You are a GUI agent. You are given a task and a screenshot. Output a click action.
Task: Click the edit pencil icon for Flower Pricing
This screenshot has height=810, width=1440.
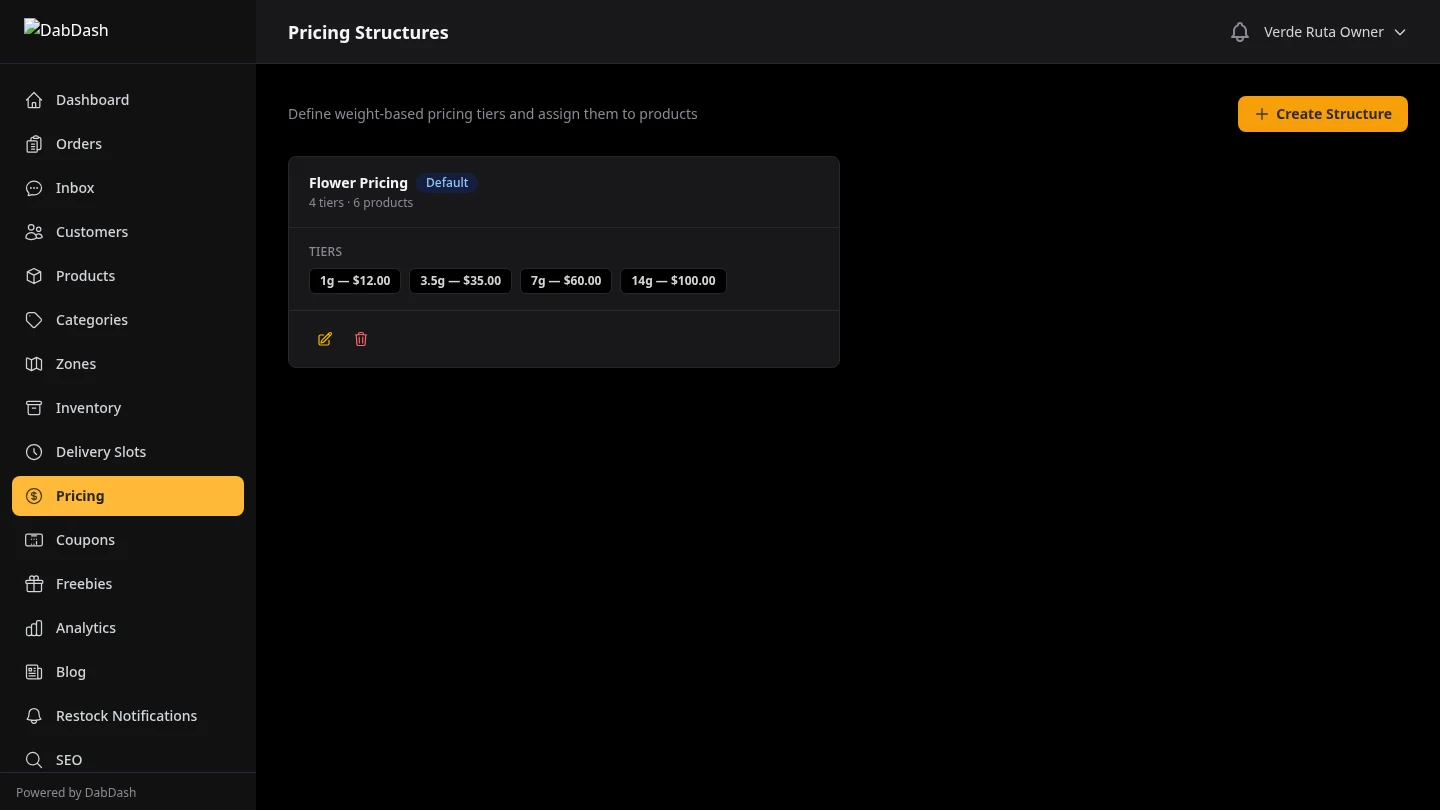325,339
